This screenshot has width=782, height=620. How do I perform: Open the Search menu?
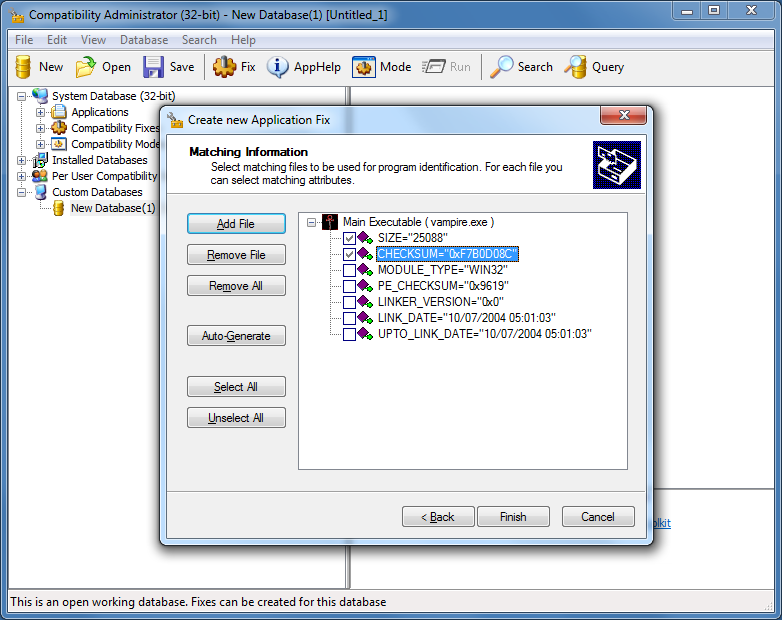[x=199, y=40]
